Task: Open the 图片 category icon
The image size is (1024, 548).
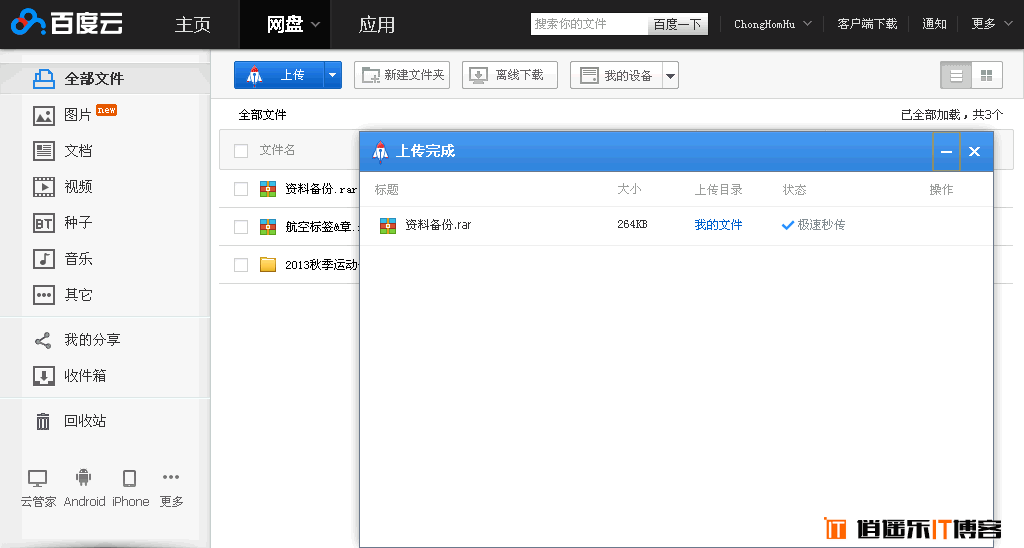Action: pyautogui.click(x=44, y=116)
